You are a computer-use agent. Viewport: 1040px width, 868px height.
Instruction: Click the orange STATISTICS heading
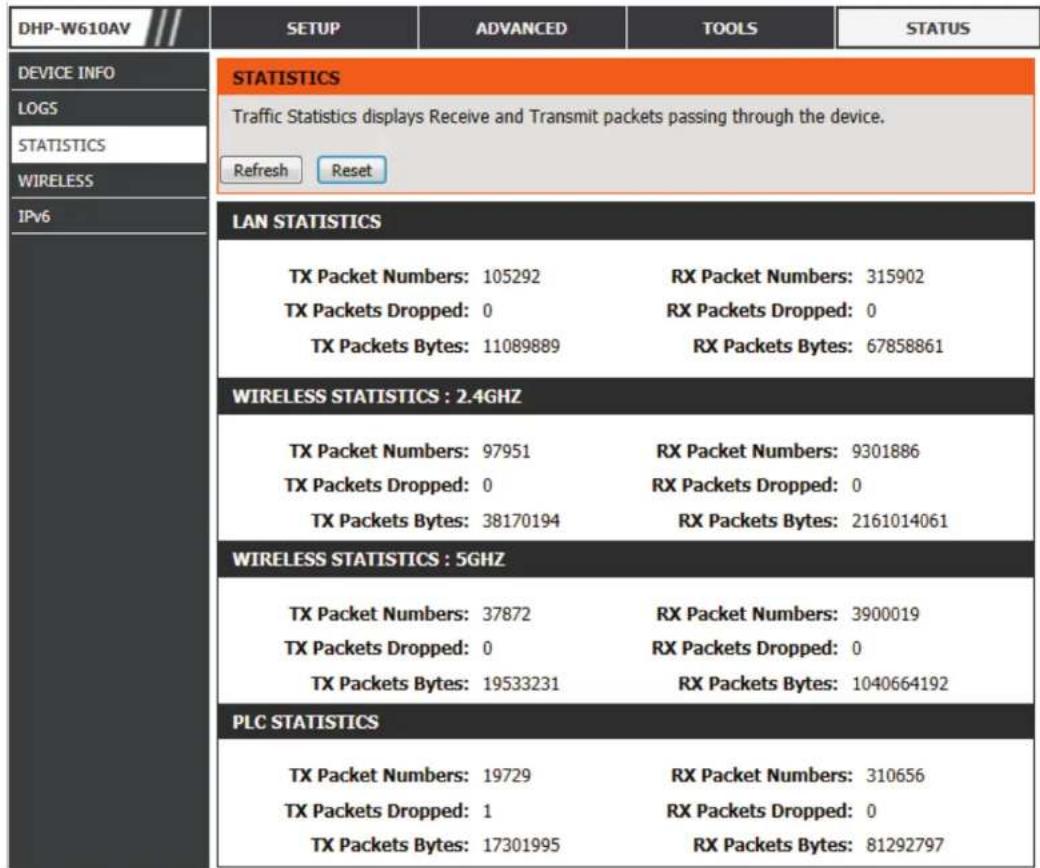(286, 78)
